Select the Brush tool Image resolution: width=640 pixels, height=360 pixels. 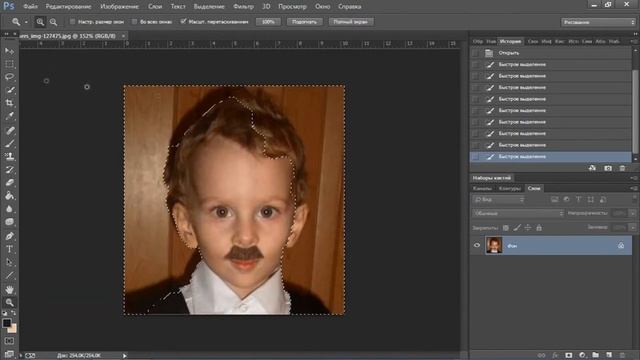[9, 144]
